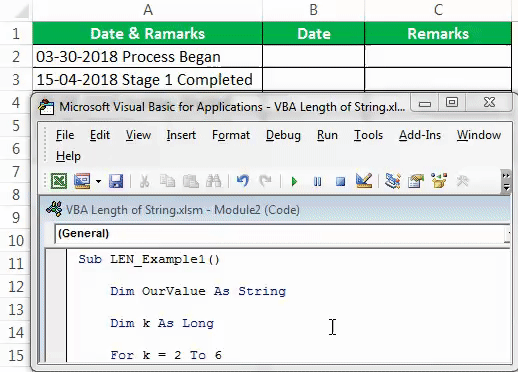Click the Module2 code window icon
The width and height of the screenshot is (518, 372).
point(54,210)
